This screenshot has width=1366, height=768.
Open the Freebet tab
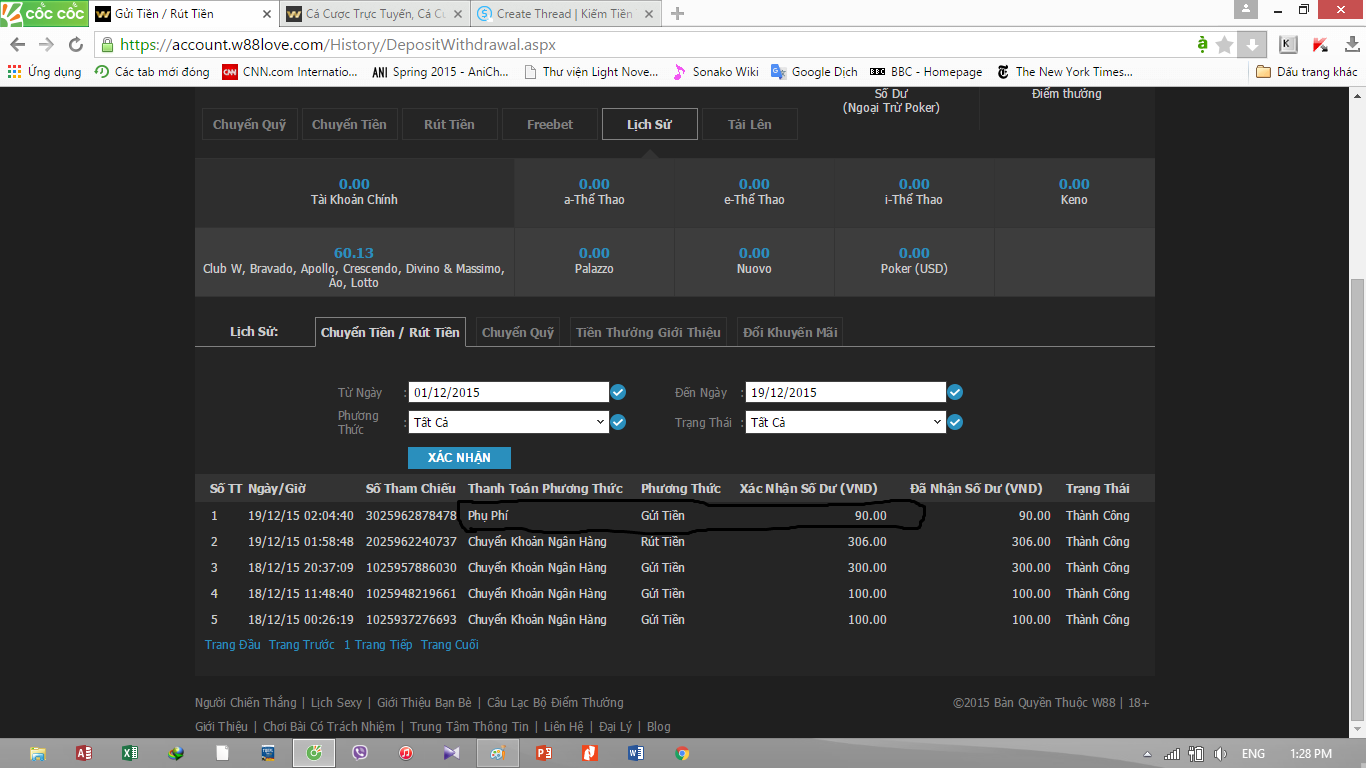click(550, 124)
